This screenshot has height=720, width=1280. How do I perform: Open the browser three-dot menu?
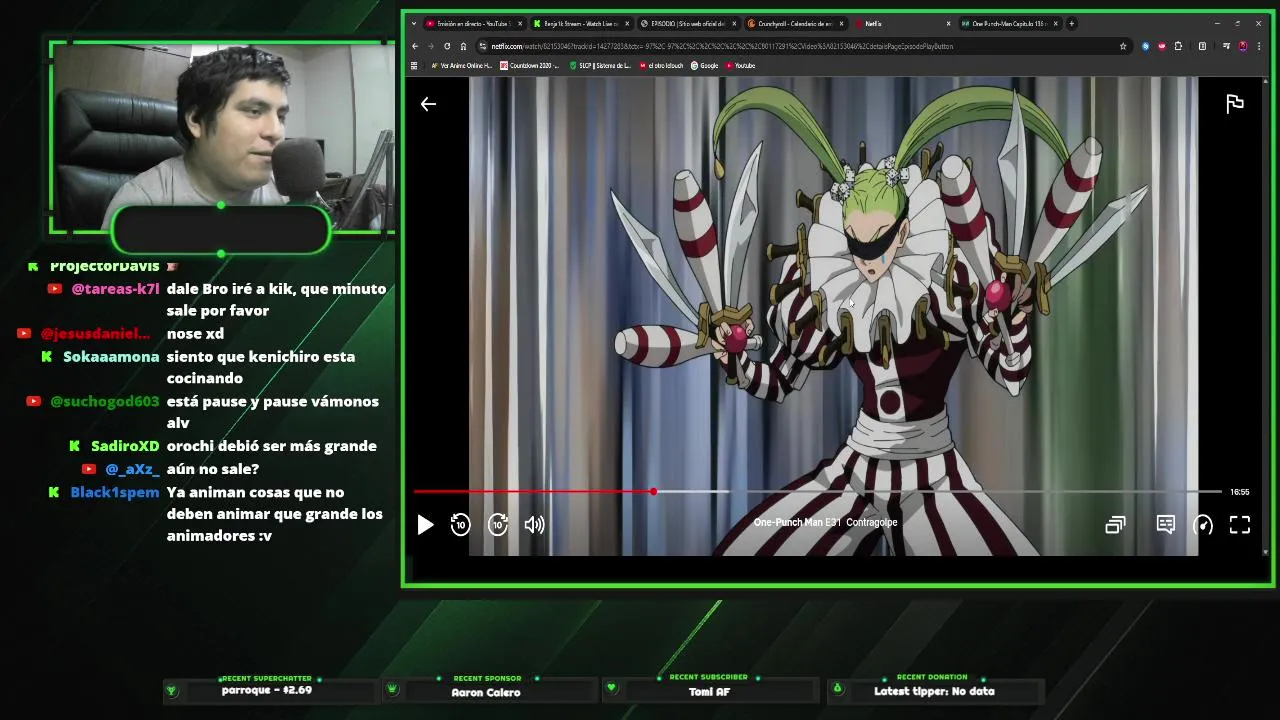tap(1258, 46)
